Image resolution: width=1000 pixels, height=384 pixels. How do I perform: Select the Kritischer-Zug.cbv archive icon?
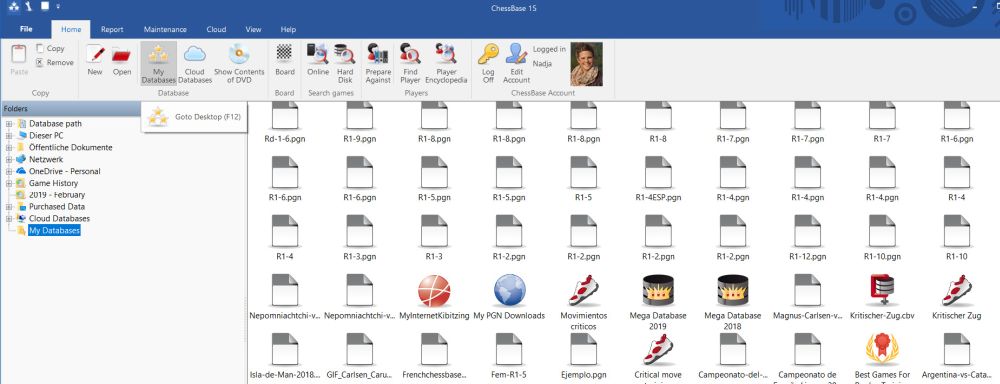pyautogui.click(x=882, y=290)
